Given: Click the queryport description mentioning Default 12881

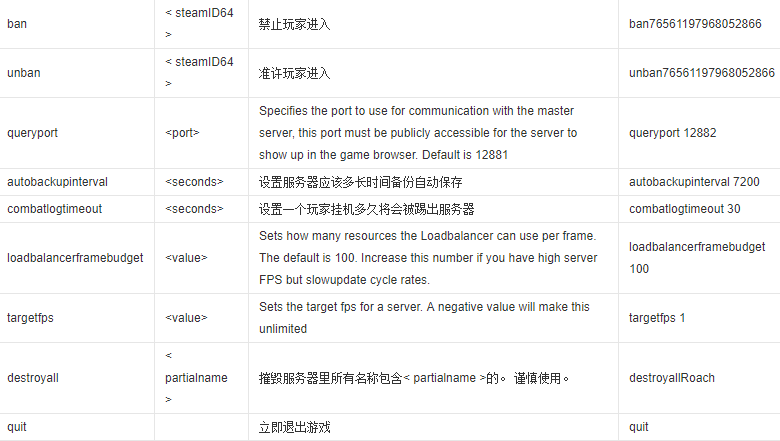Looking at the screenshot, I should (418, 133).
